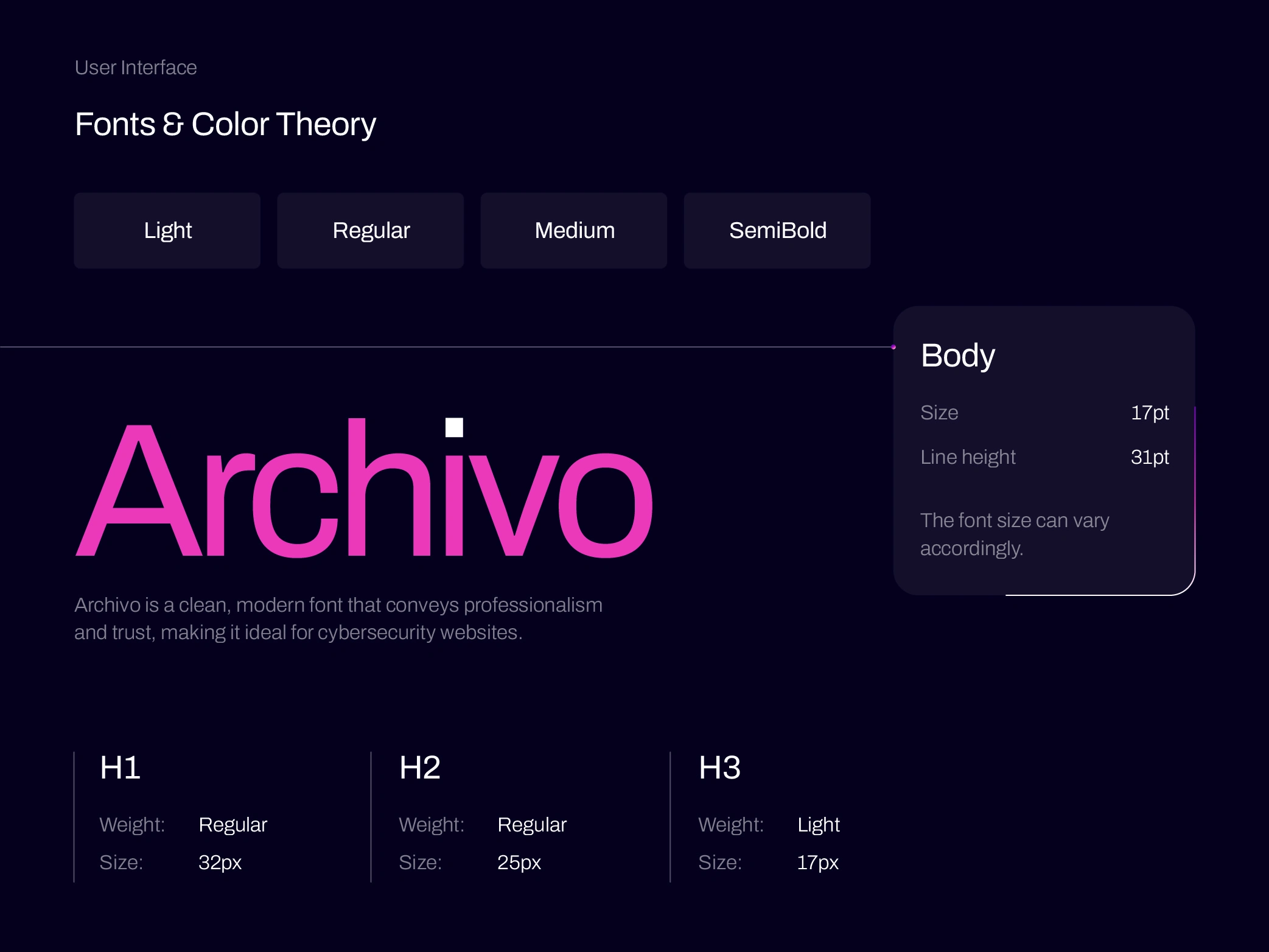Select the 31pt line height value

[x=1149, y=457]
